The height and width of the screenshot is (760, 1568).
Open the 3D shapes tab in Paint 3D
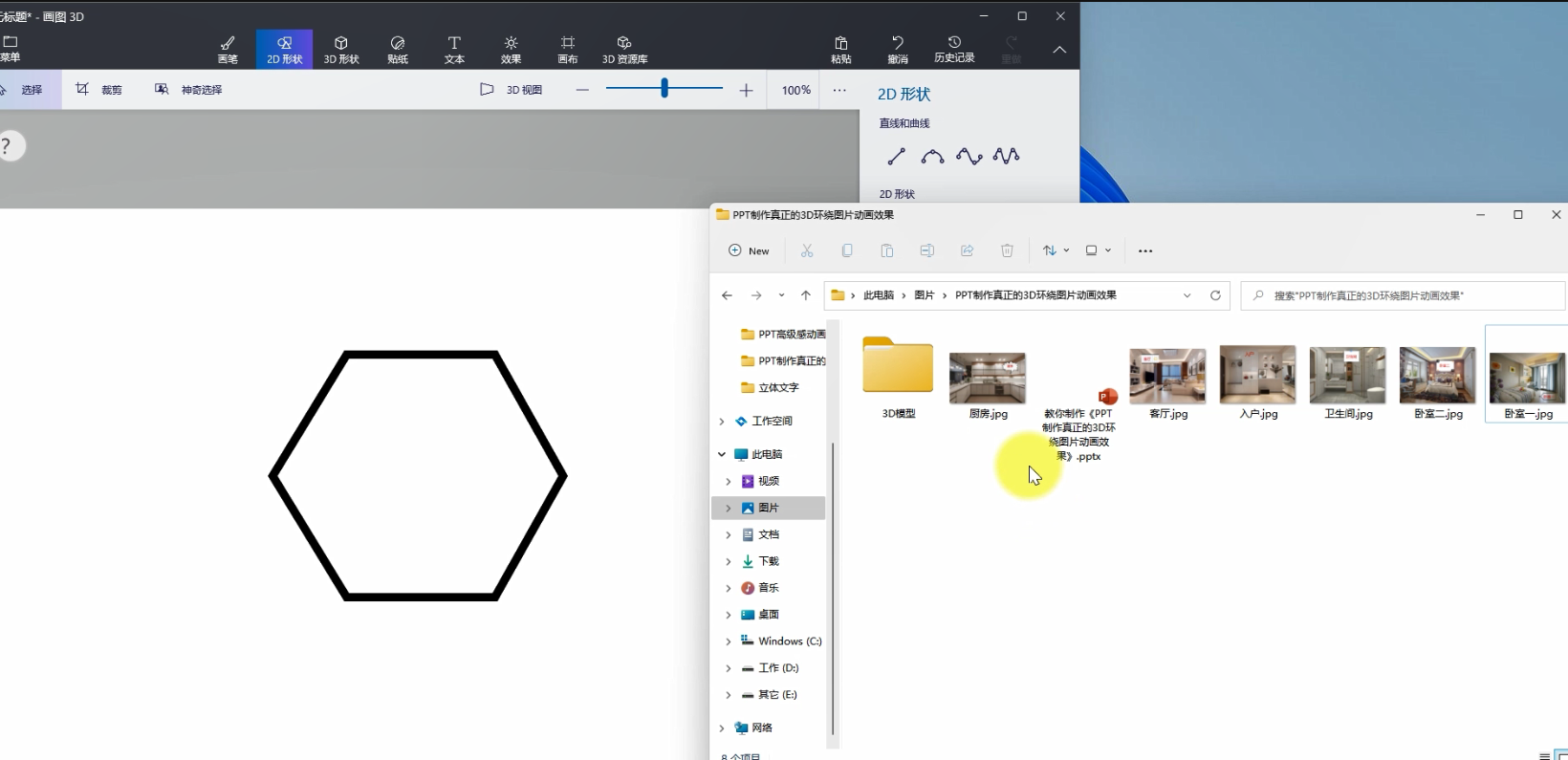[341, 50]
